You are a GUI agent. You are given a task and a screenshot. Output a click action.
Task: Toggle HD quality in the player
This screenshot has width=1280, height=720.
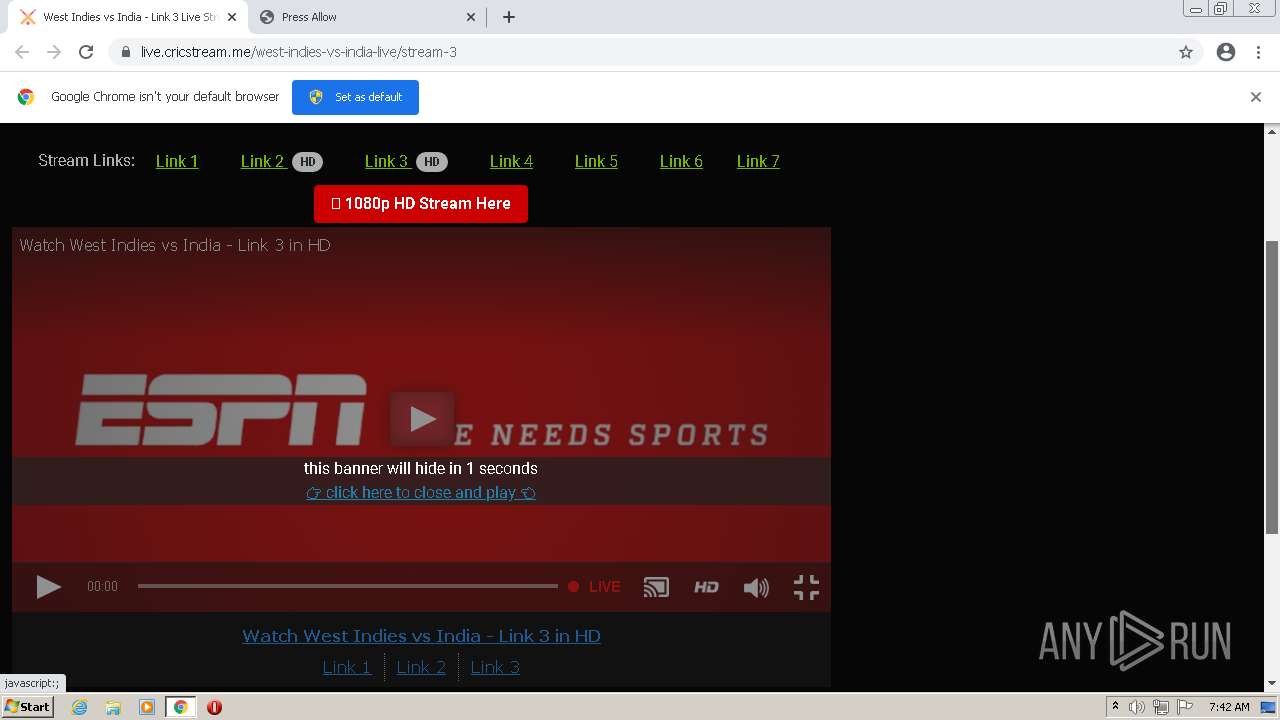pyautogui.click(x=706, y=587)
